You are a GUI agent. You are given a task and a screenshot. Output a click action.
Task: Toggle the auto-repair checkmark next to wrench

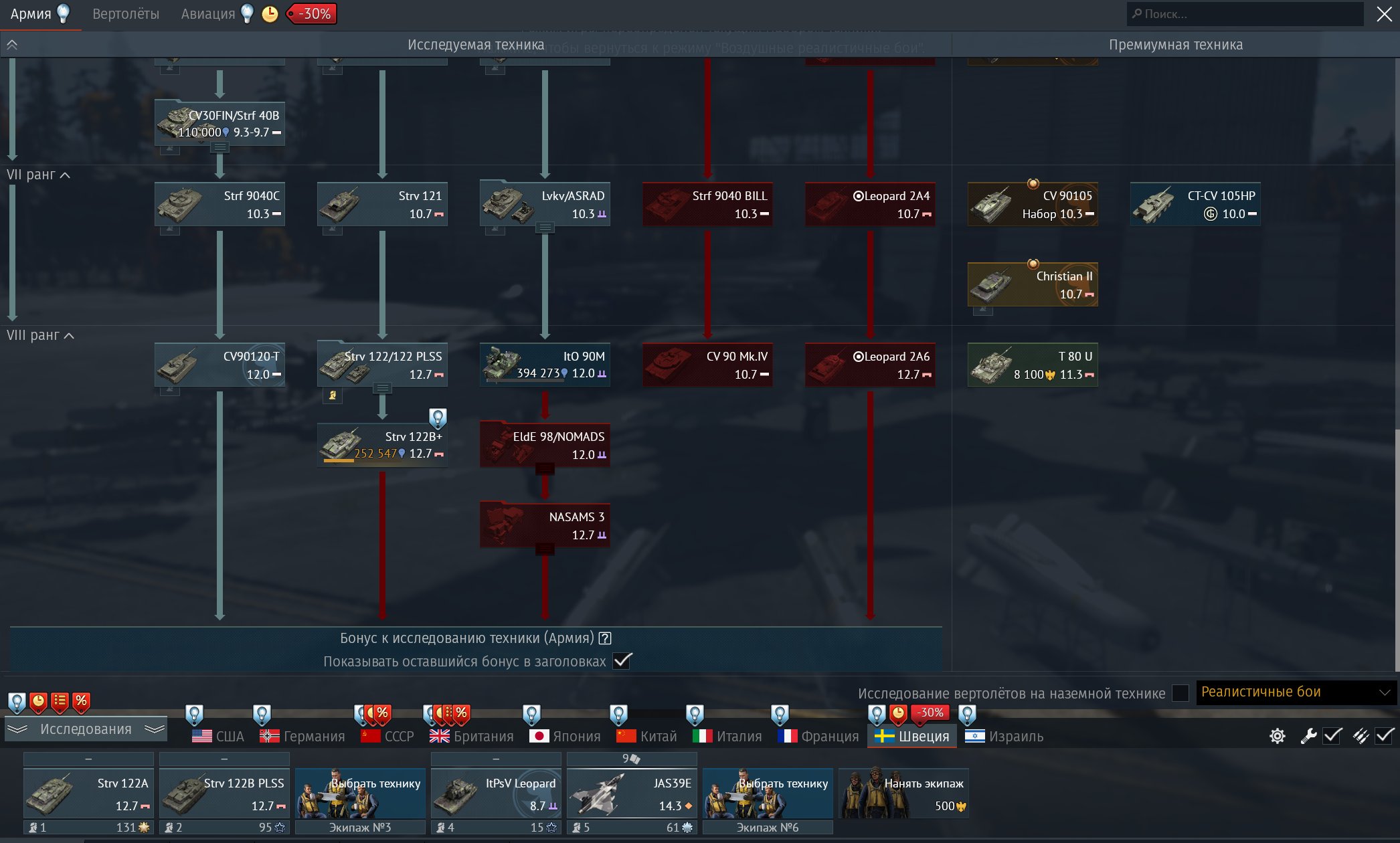1332,736
